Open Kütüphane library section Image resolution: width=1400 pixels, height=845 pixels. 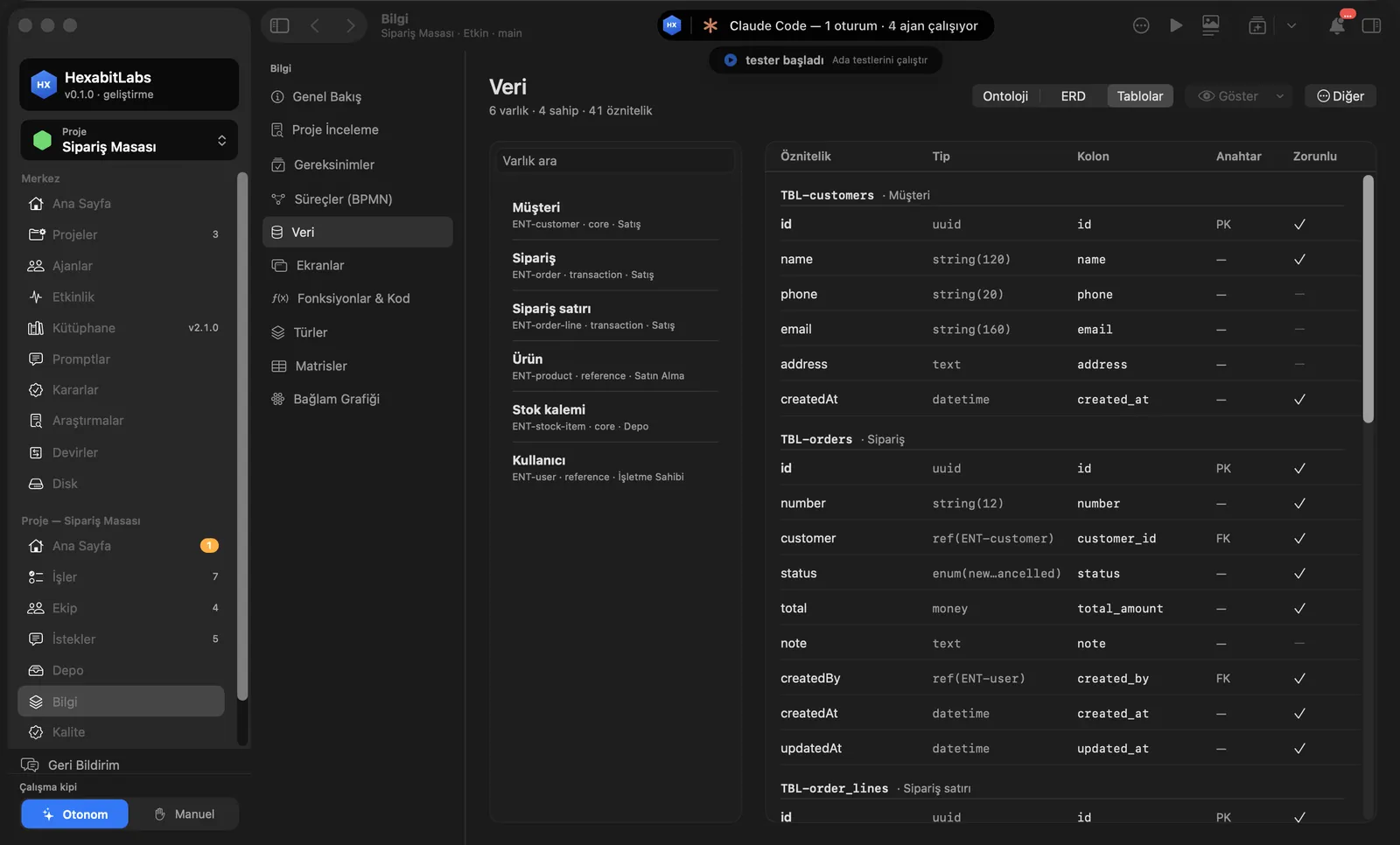[121, 328]
